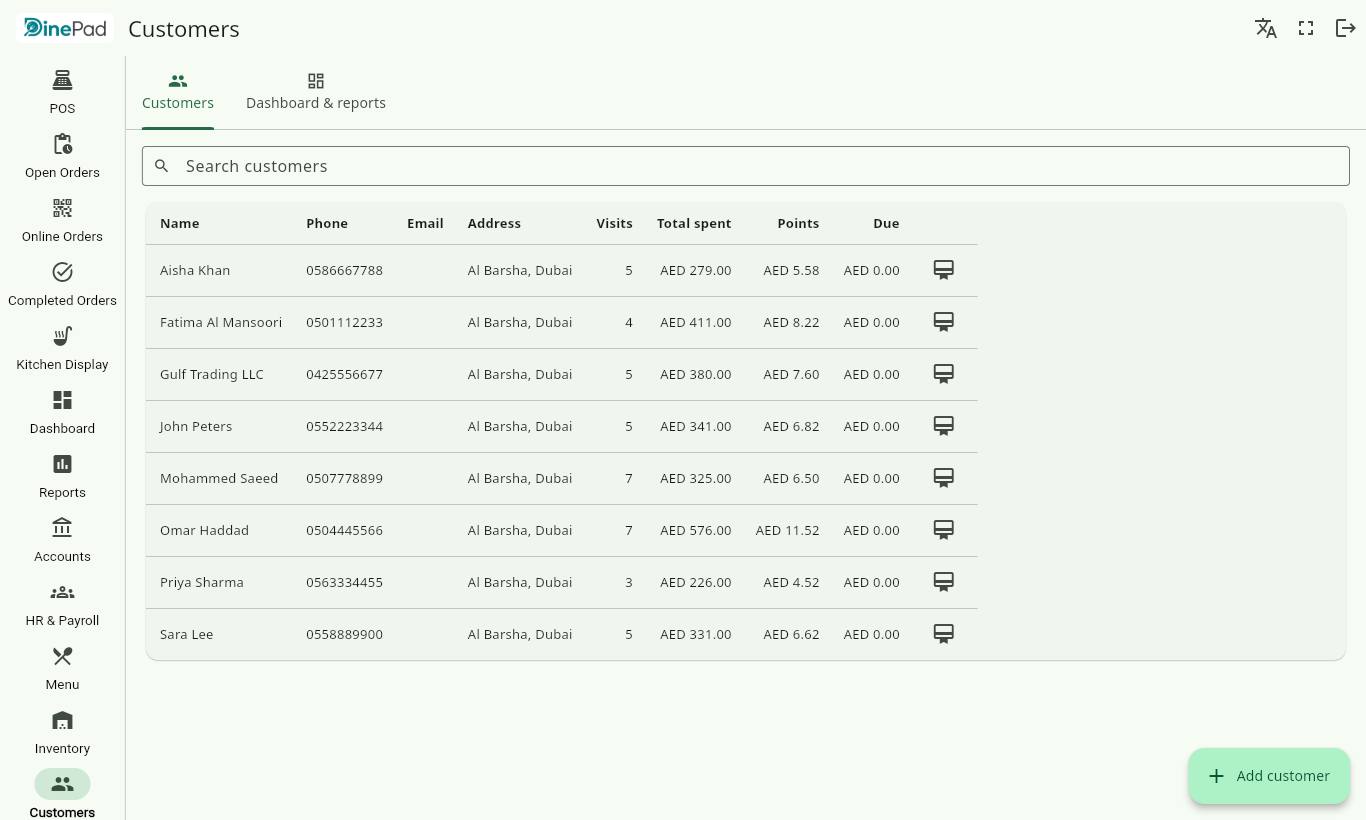Viewport: 1366px width, 820px height.
Task: Click the Visits column header
Action: pyautogui.click(x=614, y=223)
